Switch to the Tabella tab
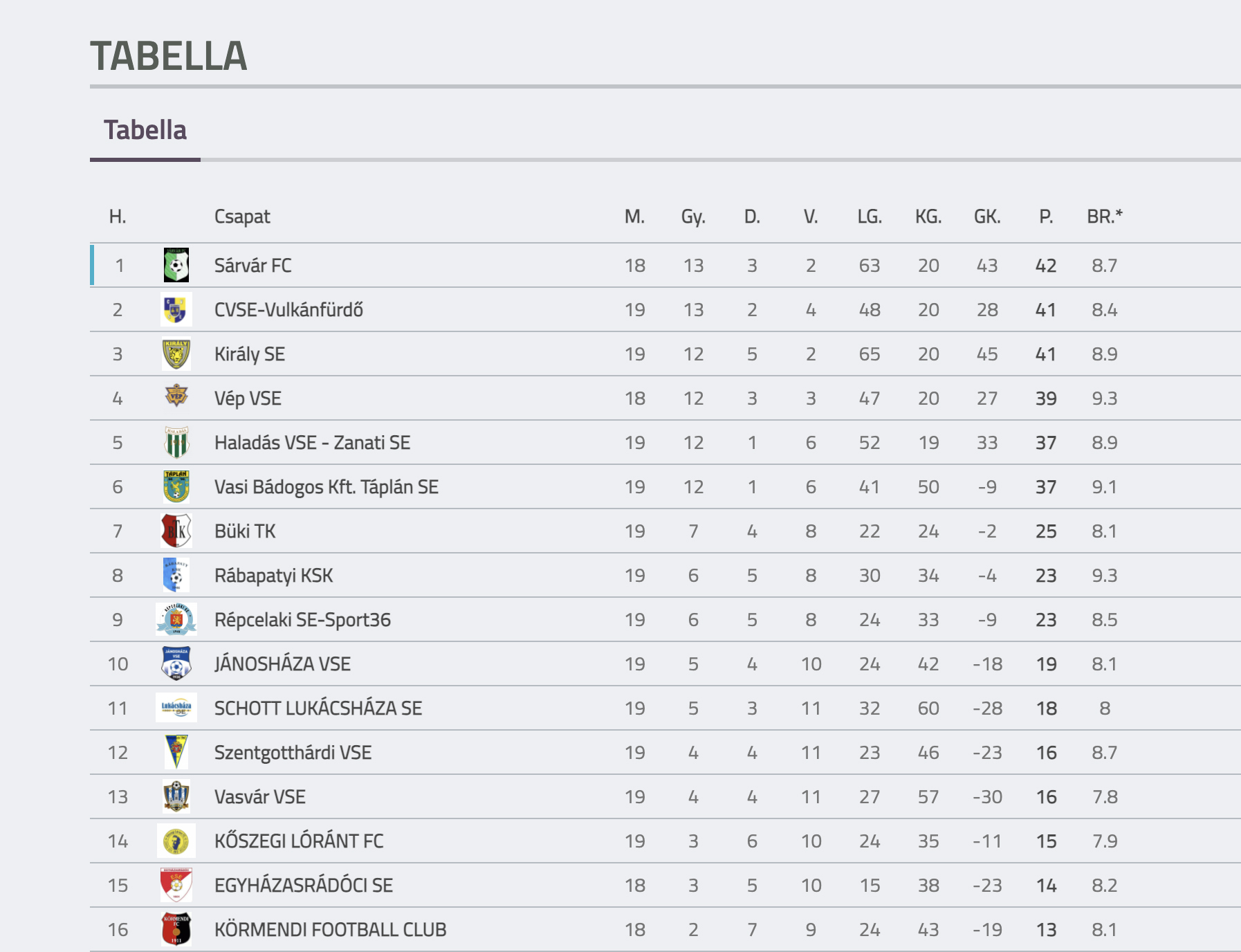 tap(145, 130)
